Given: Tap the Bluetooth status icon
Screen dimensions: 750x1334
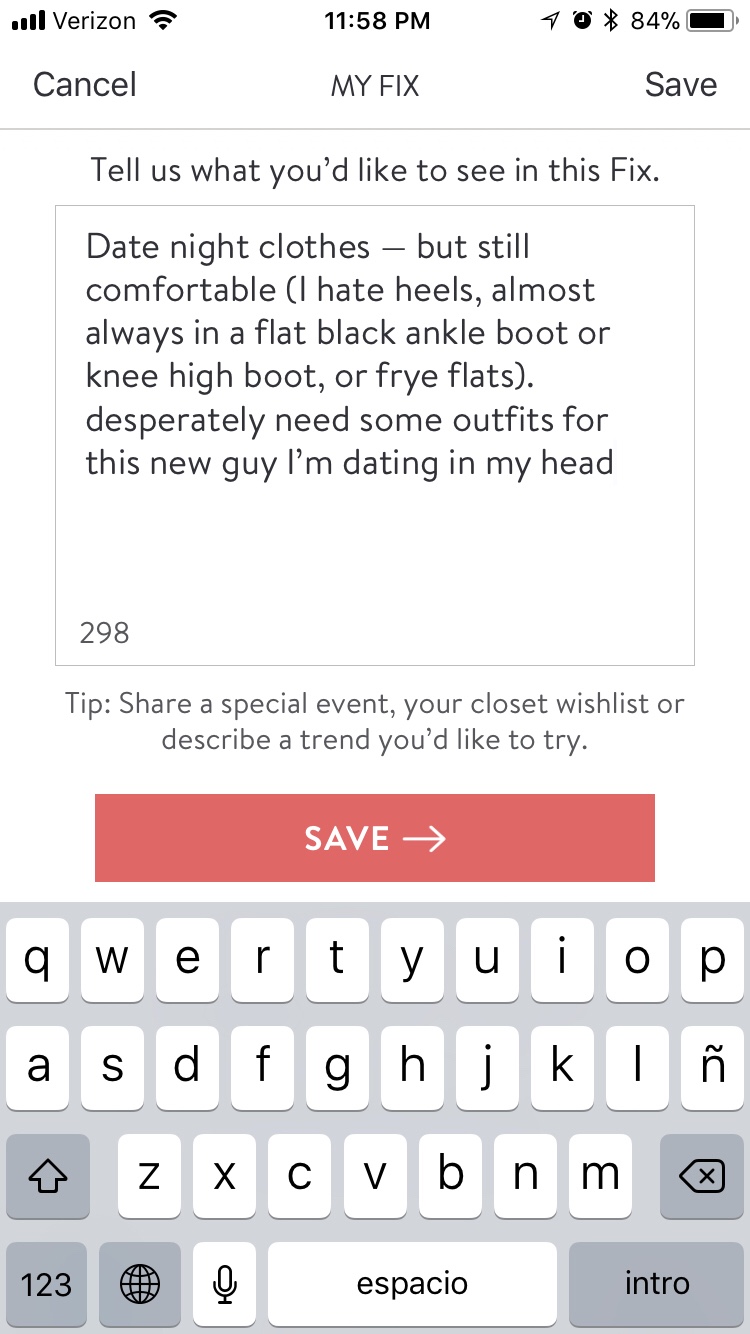Looking at the screenshot, I should click(x=611, y=21).
